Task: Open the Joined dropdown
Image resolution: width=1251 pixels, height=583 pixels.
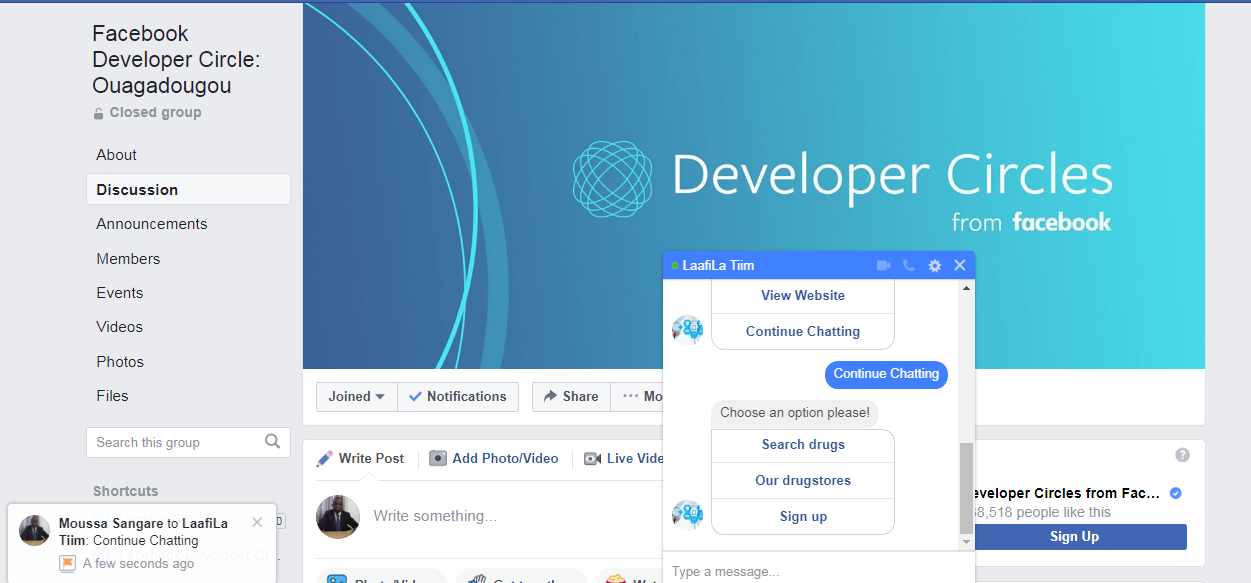Action: [357, 396]
